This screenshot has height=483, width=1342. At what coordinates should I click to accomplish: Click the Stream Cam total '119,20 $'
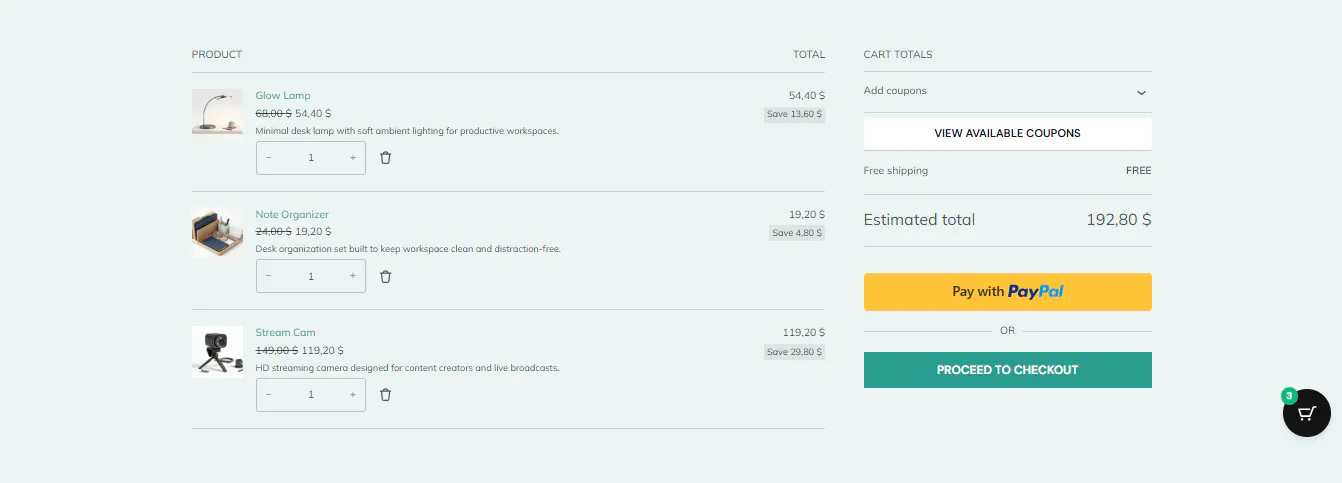tap(804, 332)
